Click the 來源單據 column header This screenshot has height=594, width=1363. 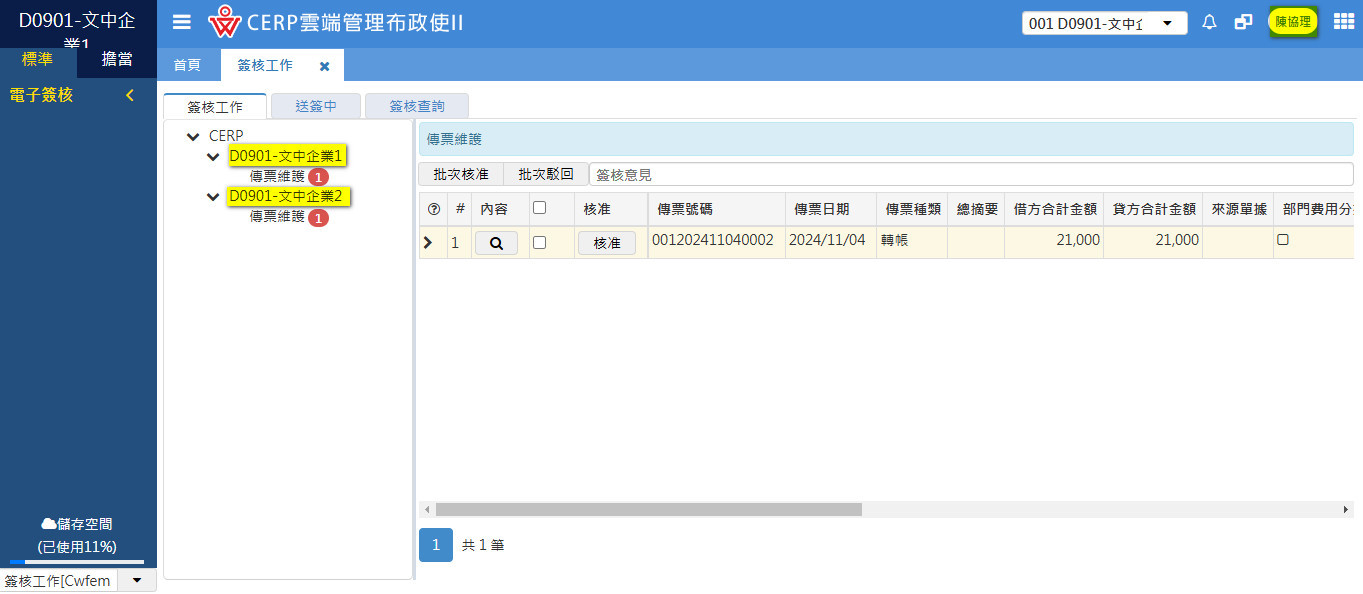click(x=1238, y=209)
